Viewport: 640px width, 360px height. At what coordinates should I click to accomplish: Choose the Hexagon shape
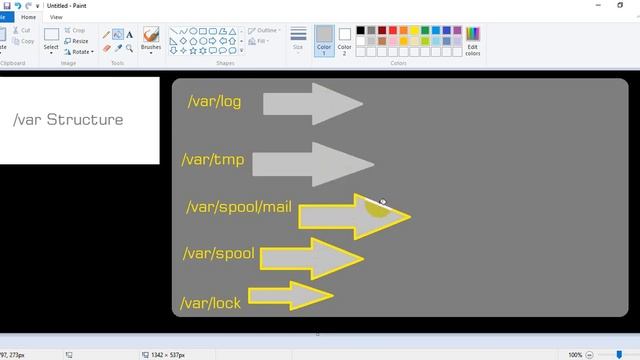[203, 41]
